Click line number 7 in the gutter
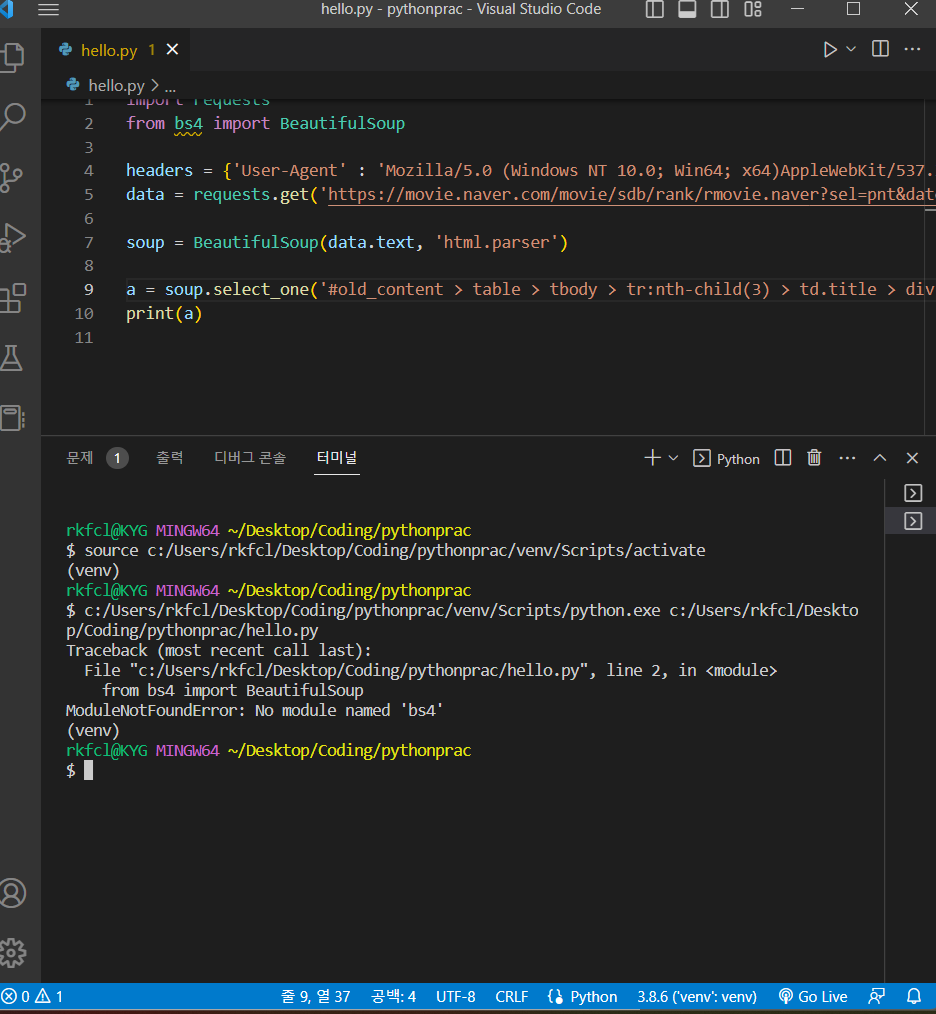Viewport: 936px width, 1014px height. 89,243
